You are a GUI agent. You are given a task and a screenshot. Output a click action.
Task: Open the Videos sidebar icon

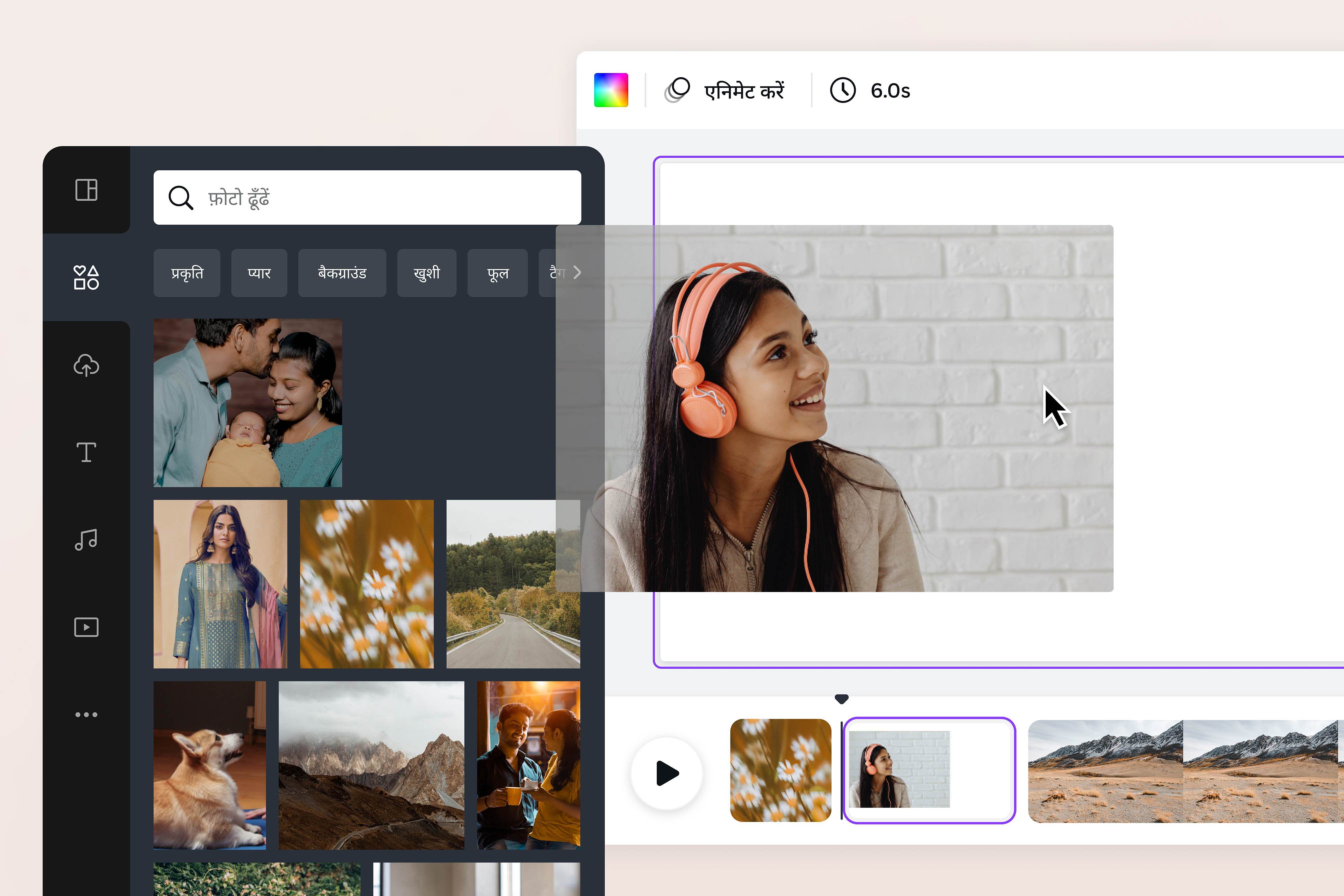(86, 627)
